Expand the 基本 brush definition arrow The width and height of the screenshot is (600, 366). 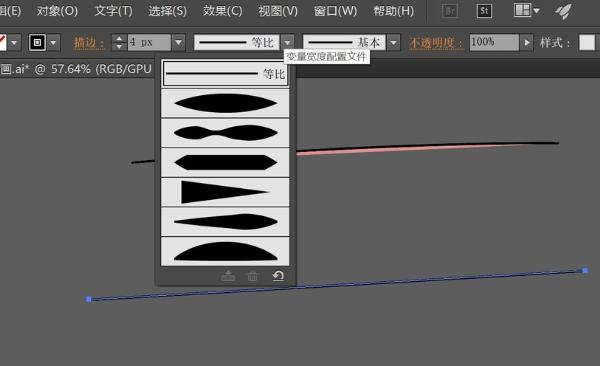[393, 42]
